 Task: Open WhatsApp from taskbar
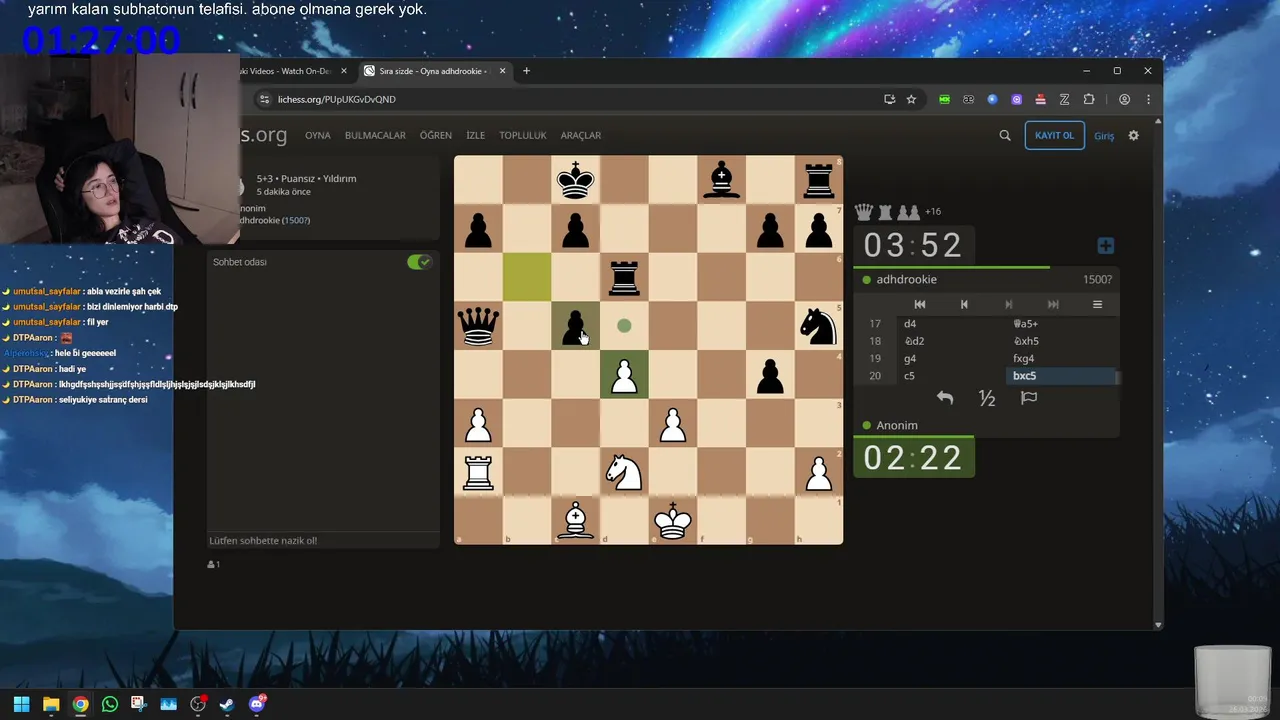[110, 704]
